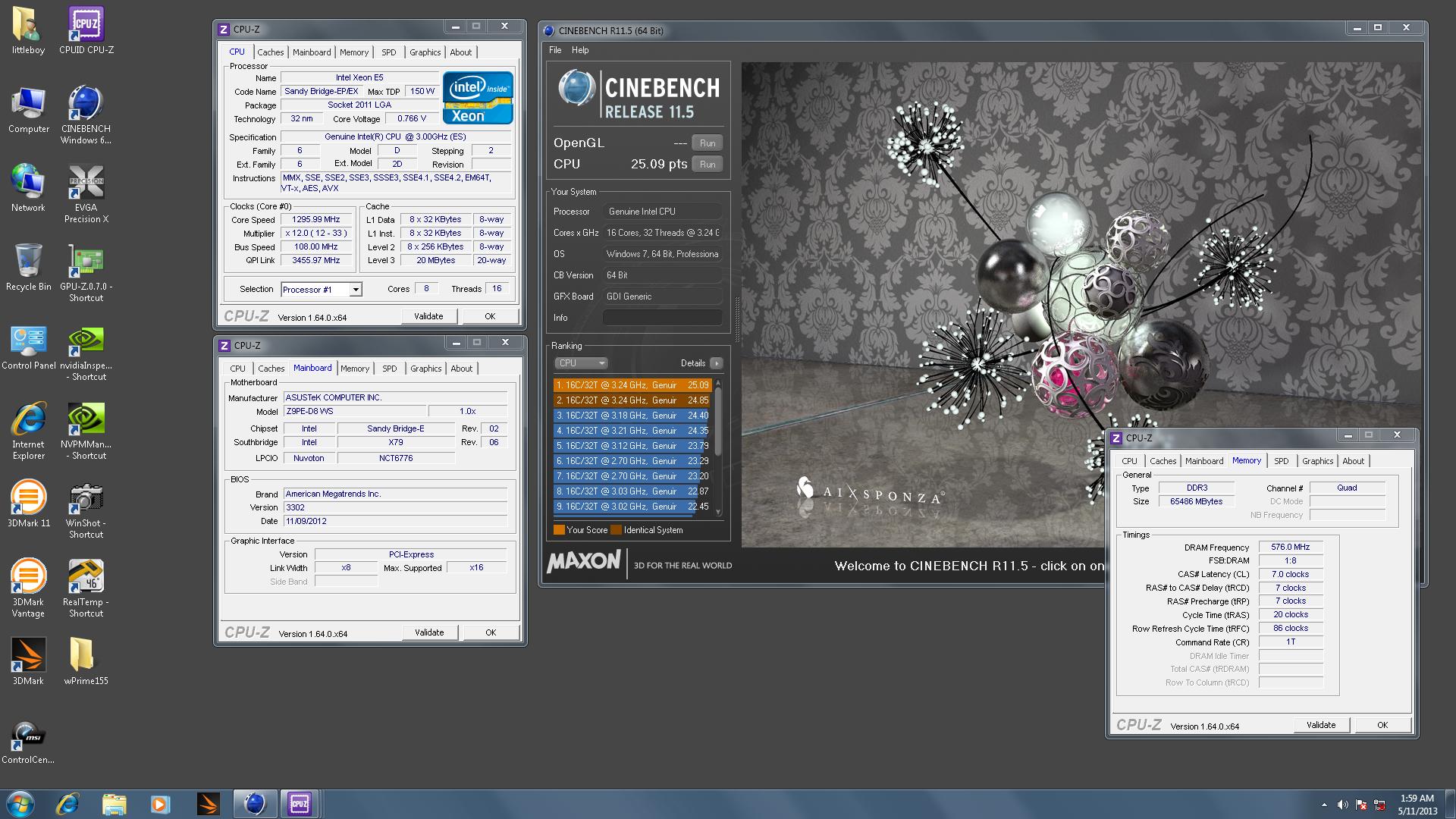Expand ranking Details arrow in CINEBENCH

[716, 363]
